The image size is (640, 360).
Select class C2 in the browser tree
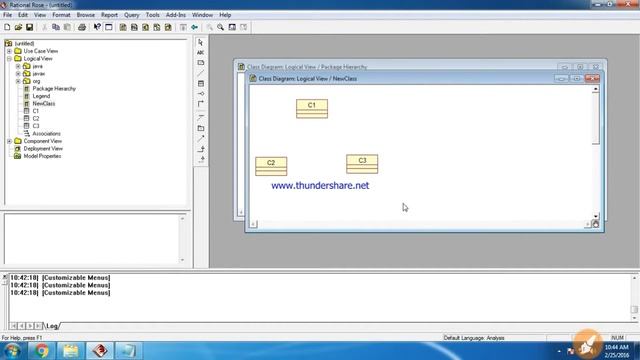(x=36, y=119)
